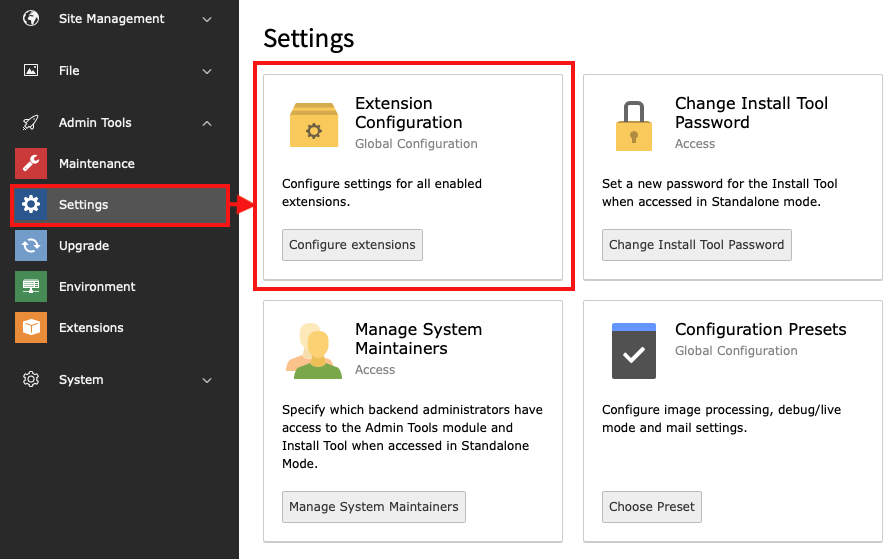Expand the System menu chevron
The width and height of the screenshot is (894, 559).
[207, 380]
